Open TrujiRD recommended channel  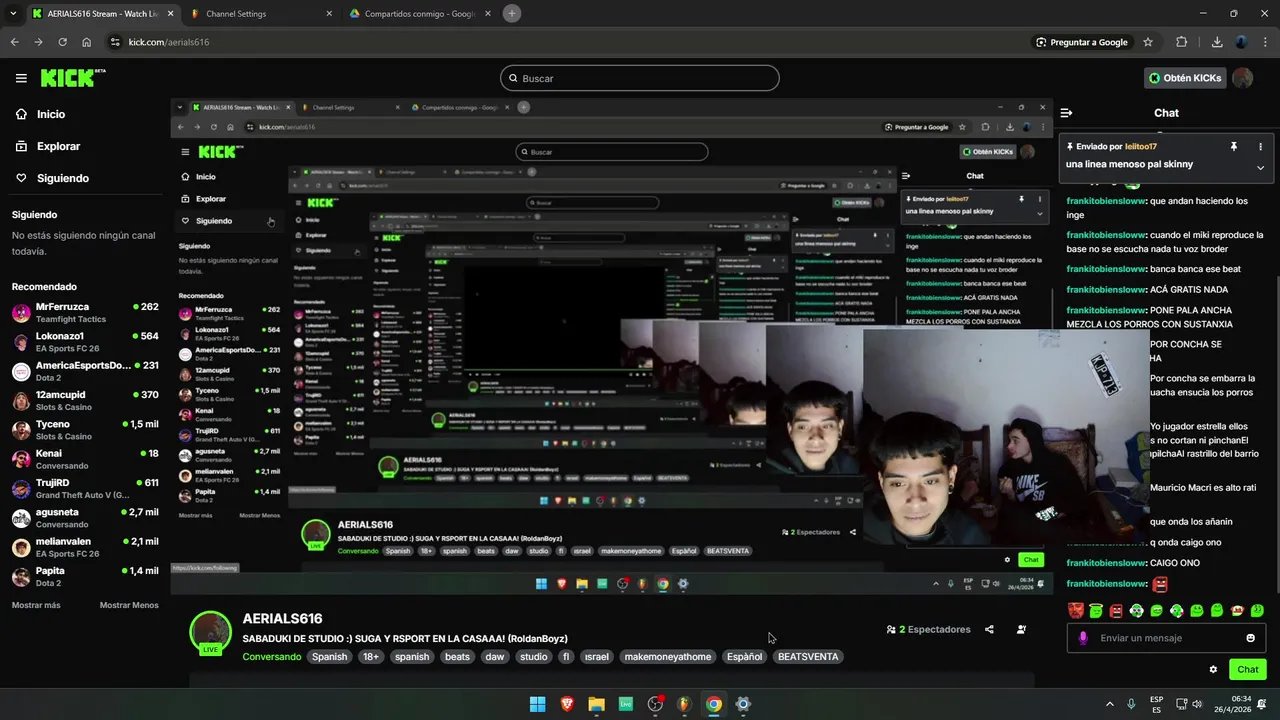[85, 488]
